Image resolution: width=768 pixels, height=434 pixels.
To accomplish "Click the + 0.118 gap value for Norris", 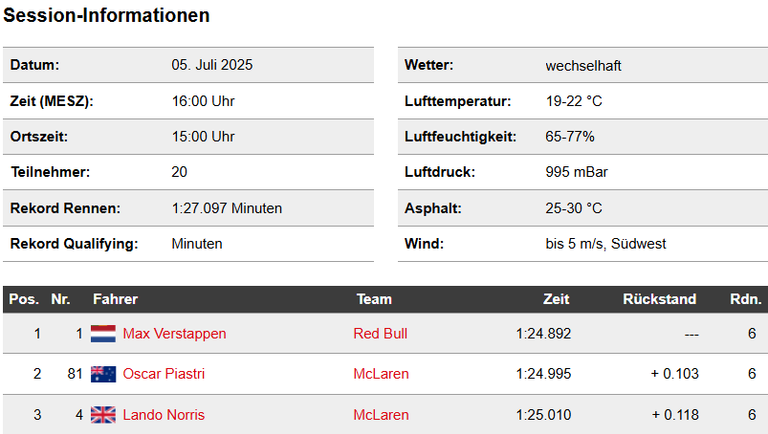I will pyautogui.click(x=675, y=415).
